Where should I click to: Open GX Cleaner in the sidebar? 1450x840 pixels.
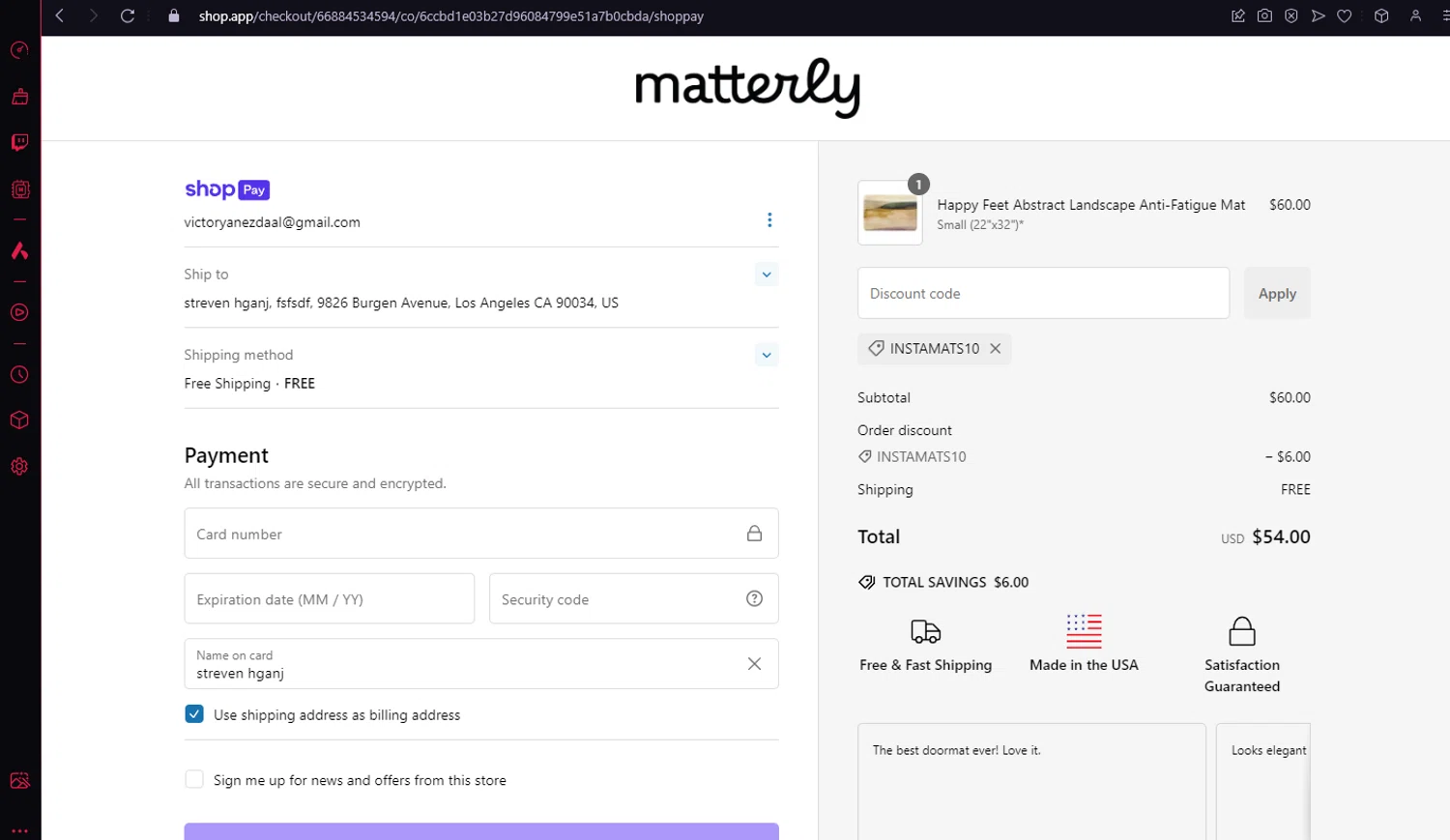19,96
